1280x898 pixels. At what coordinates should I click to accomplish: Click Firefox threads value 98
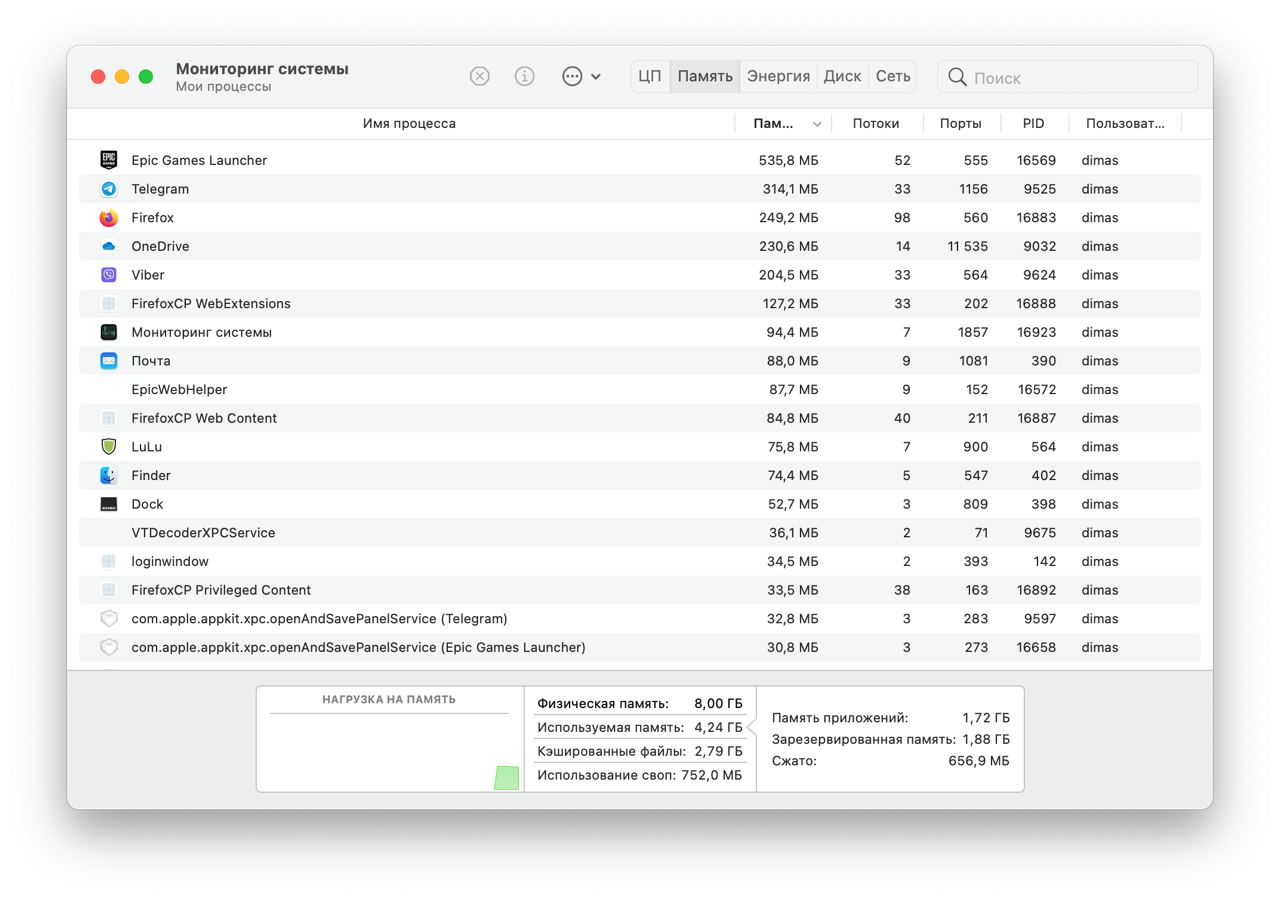(902, 217)
